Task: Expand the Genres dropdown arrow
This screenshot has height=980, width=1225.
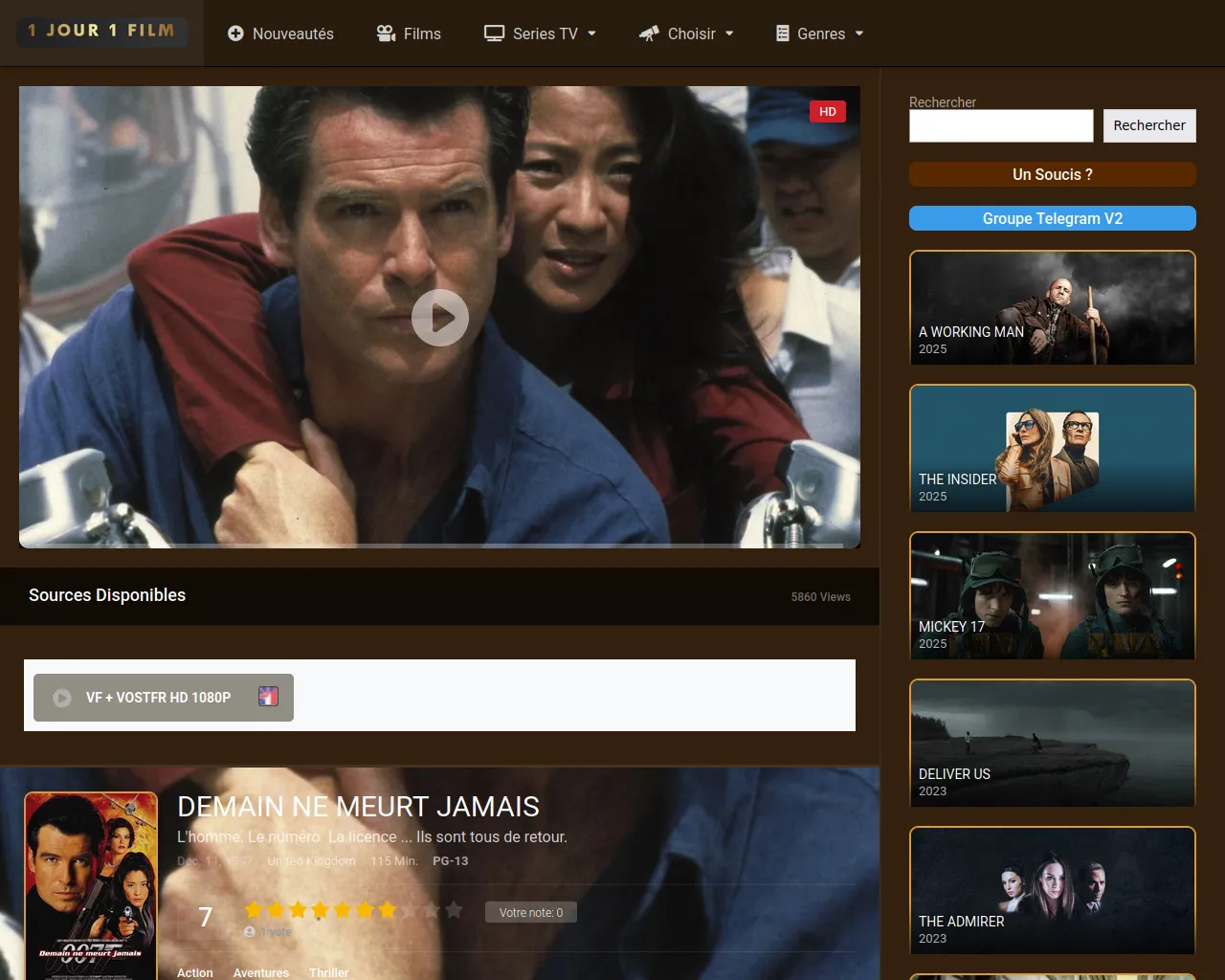Action: [x=859, y=33]
